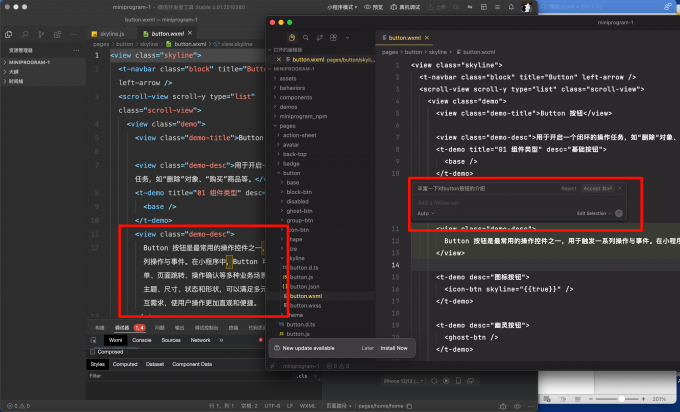The image size is (680, 412).
Task: Close button.wxml tab in back DevTools window
Action: click(x=190, y=33)
